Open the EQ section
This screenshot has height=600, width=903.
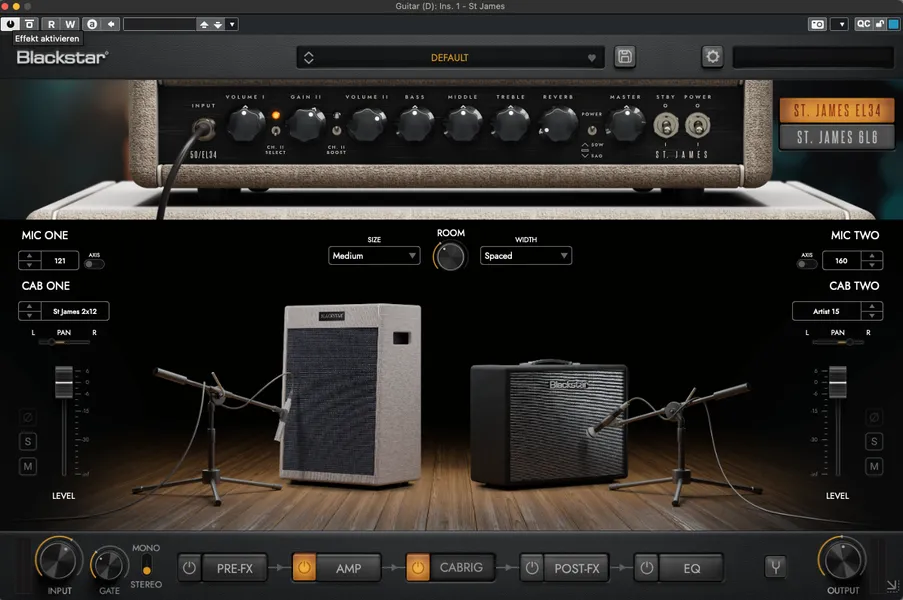pyautogui.click(x=692, y=568)
